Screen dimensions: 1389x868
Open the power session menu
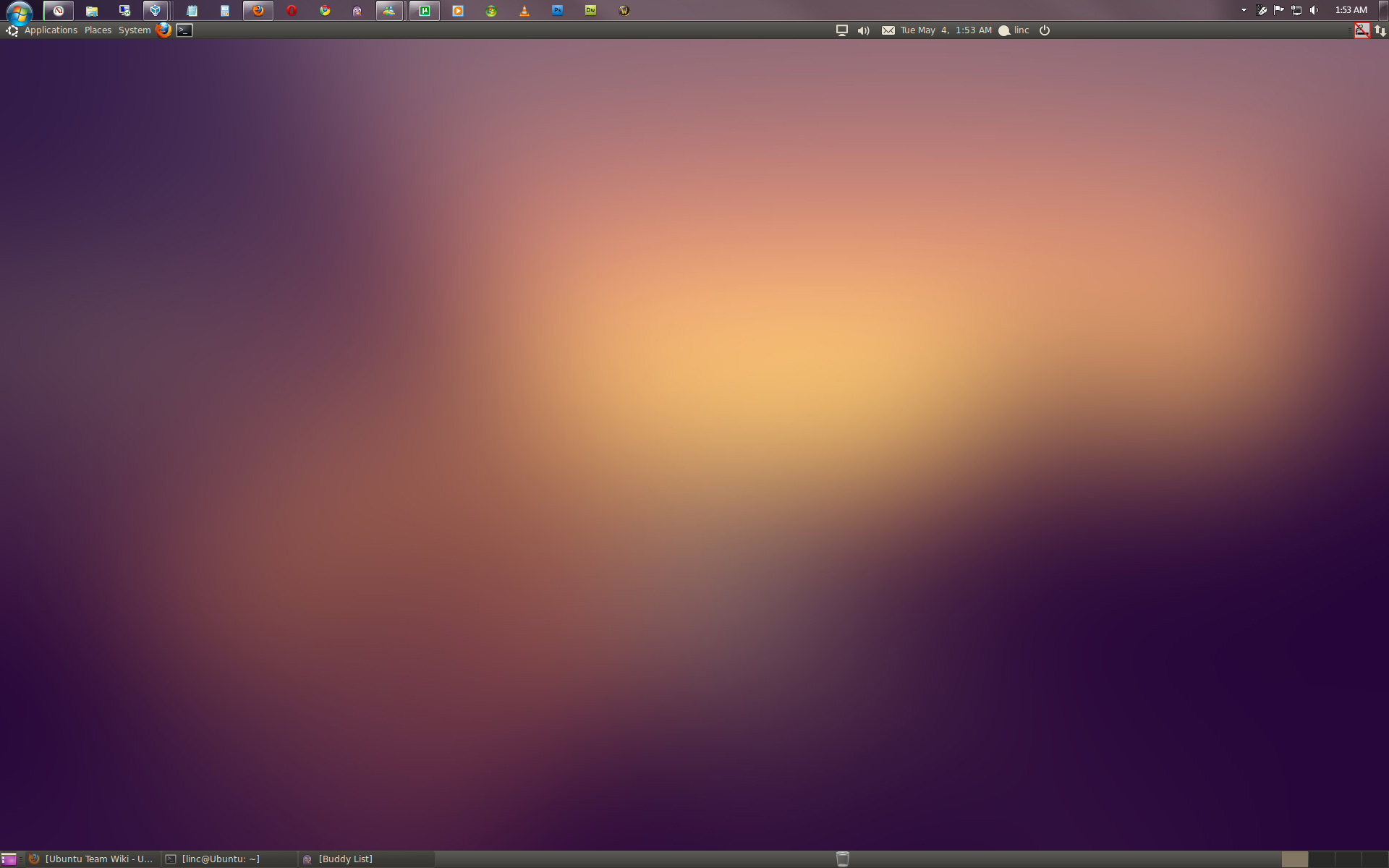coord(1045,30)
